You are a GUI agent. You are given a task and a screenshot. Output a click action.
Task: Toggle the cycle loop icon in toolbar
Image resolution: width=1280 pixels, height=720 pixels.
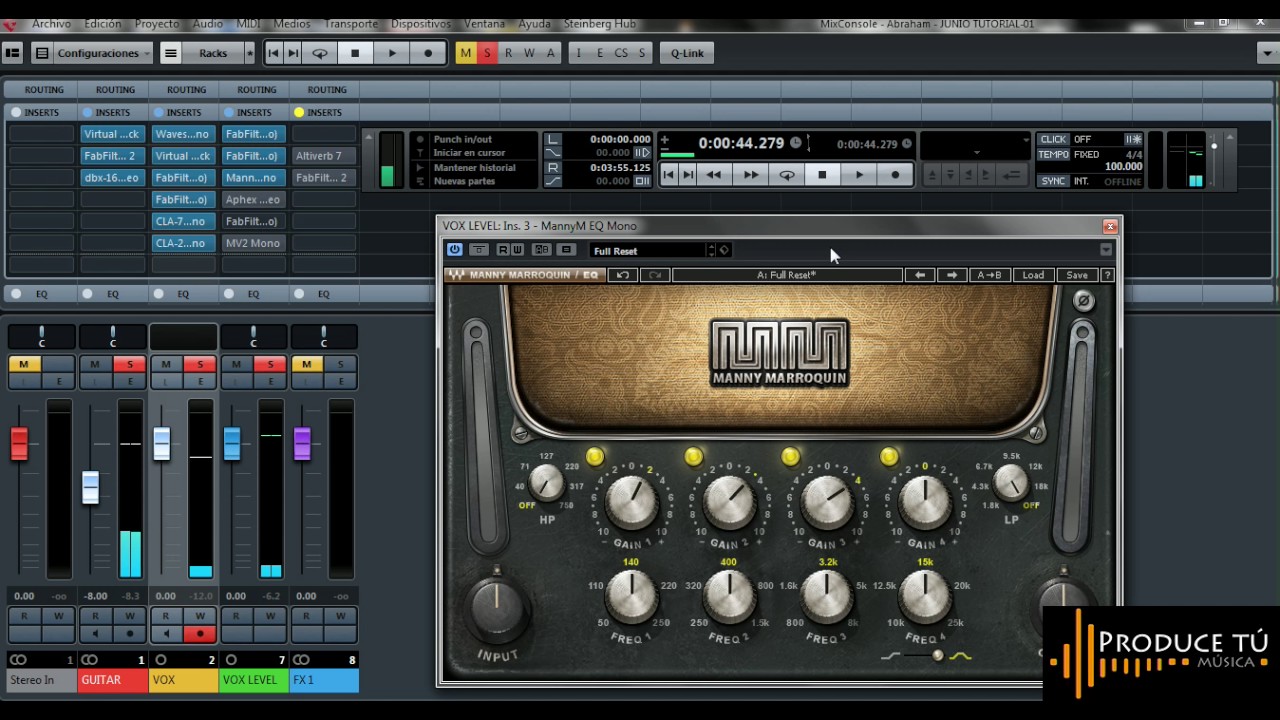[320, 53]
